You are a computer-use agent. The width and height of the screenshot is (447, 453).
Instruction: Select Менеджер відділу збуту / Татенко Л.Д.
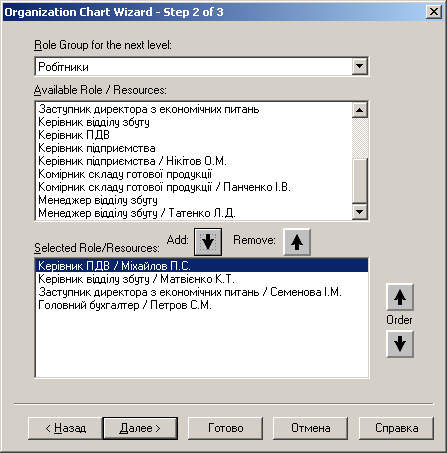click(x=194, y=213)
